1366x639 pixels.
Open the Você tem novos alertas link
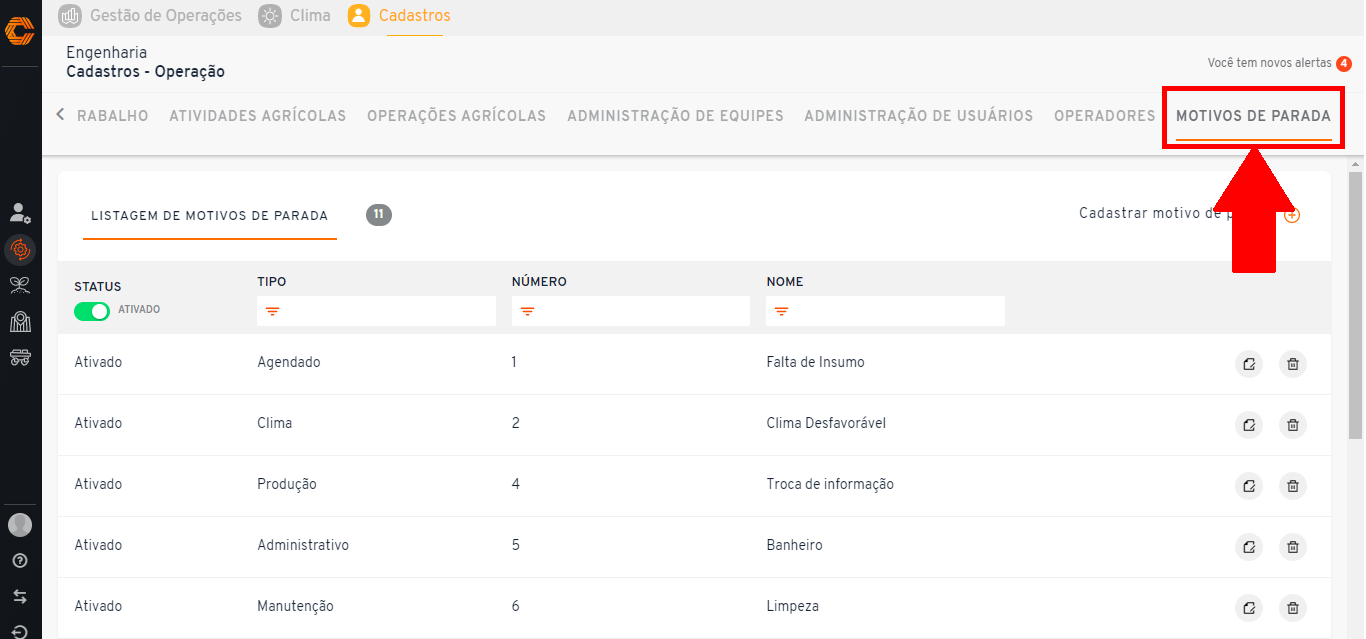1270,63
